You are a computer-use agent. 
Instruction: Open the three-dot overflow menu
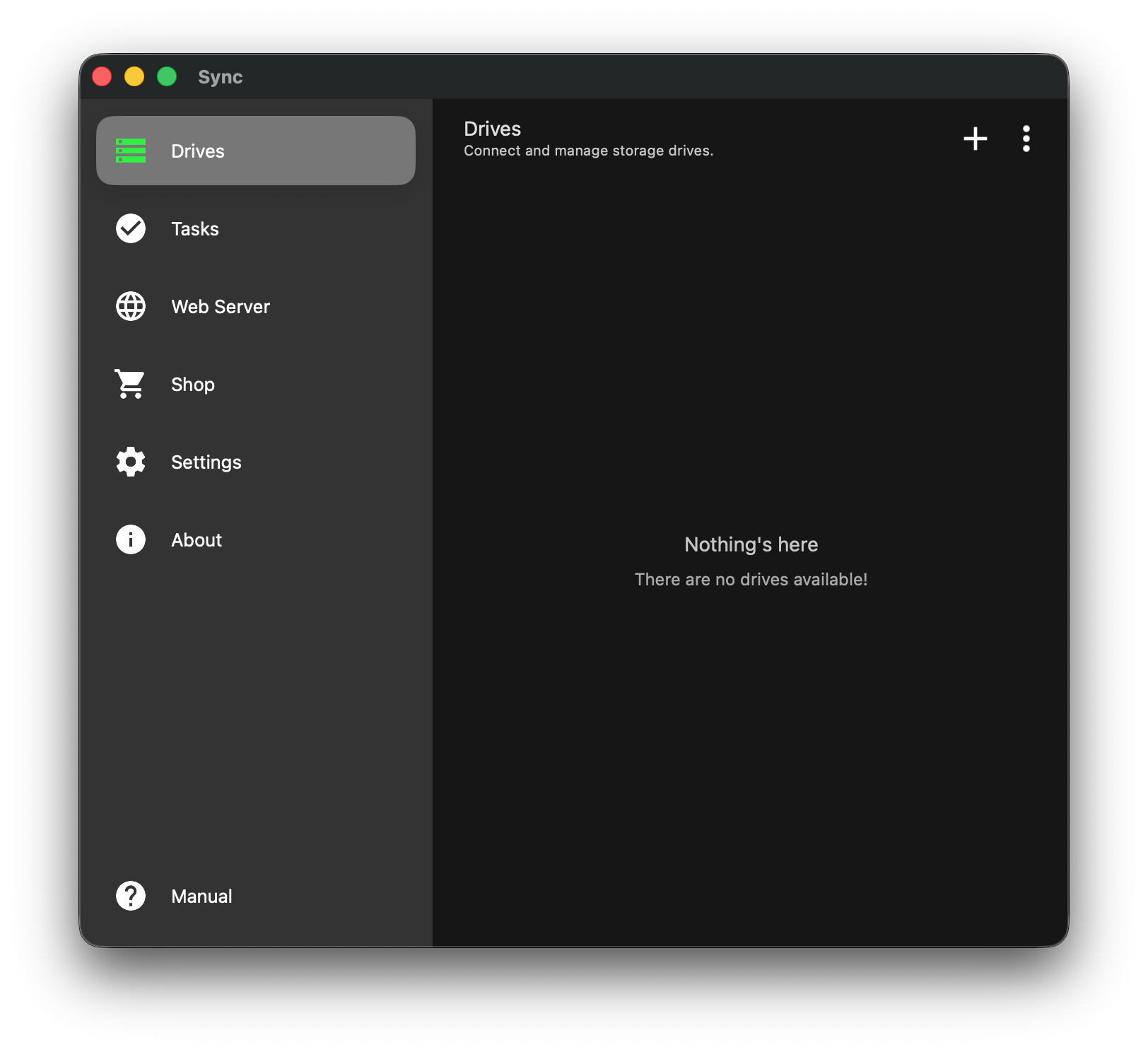pyautogui.click(x=1026, y=139)
